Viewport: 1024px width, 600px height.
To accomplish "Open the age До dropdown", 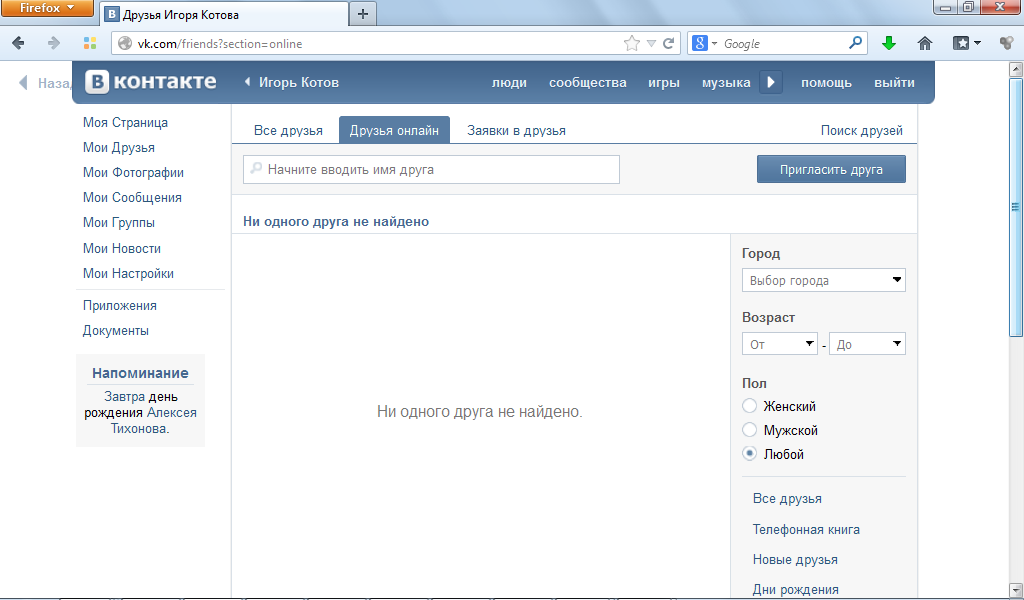I will pos(866,344).
